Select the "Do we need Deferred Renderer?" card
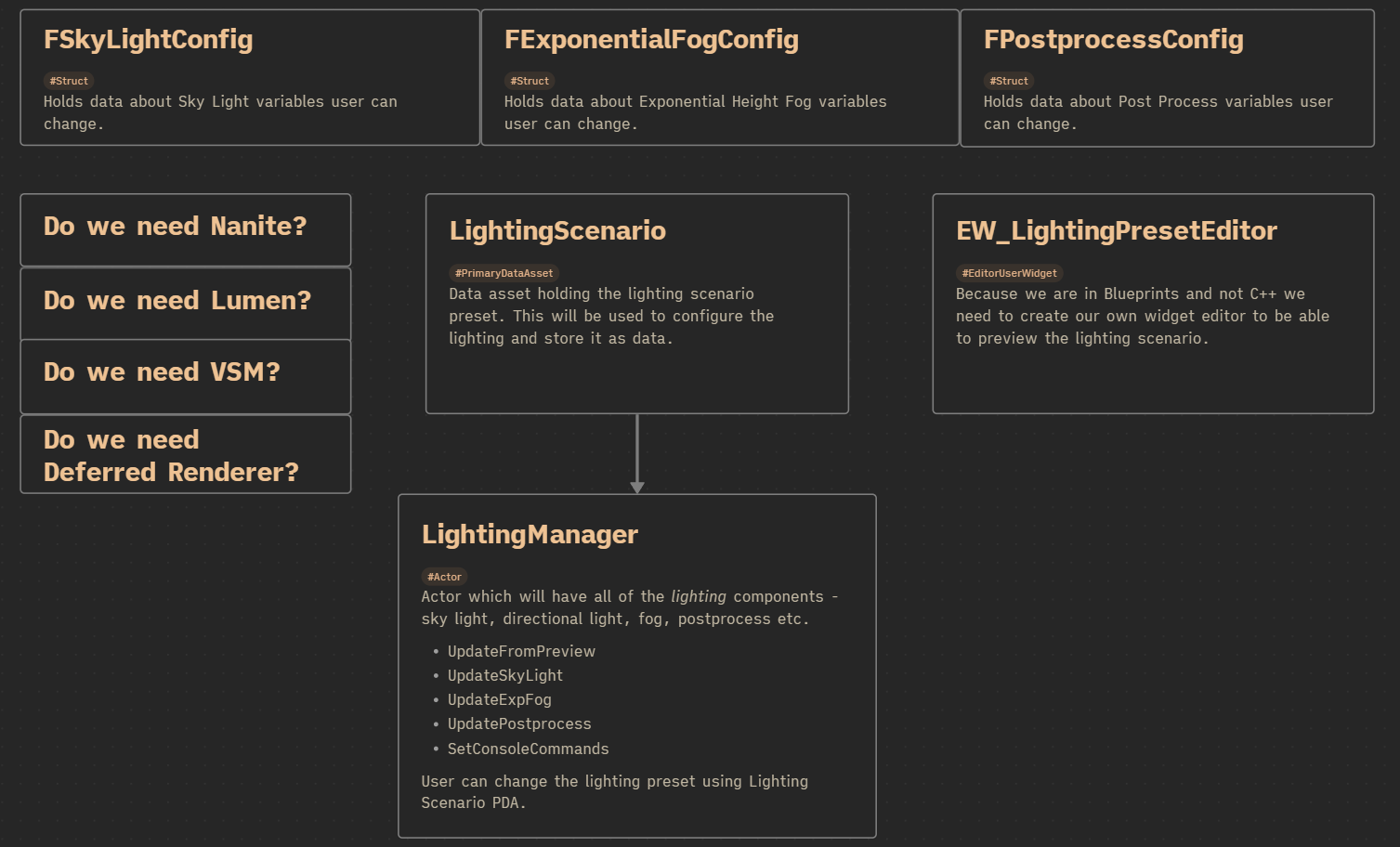The width and height of the screenshot is (1400, 847). tap(185, 455)
